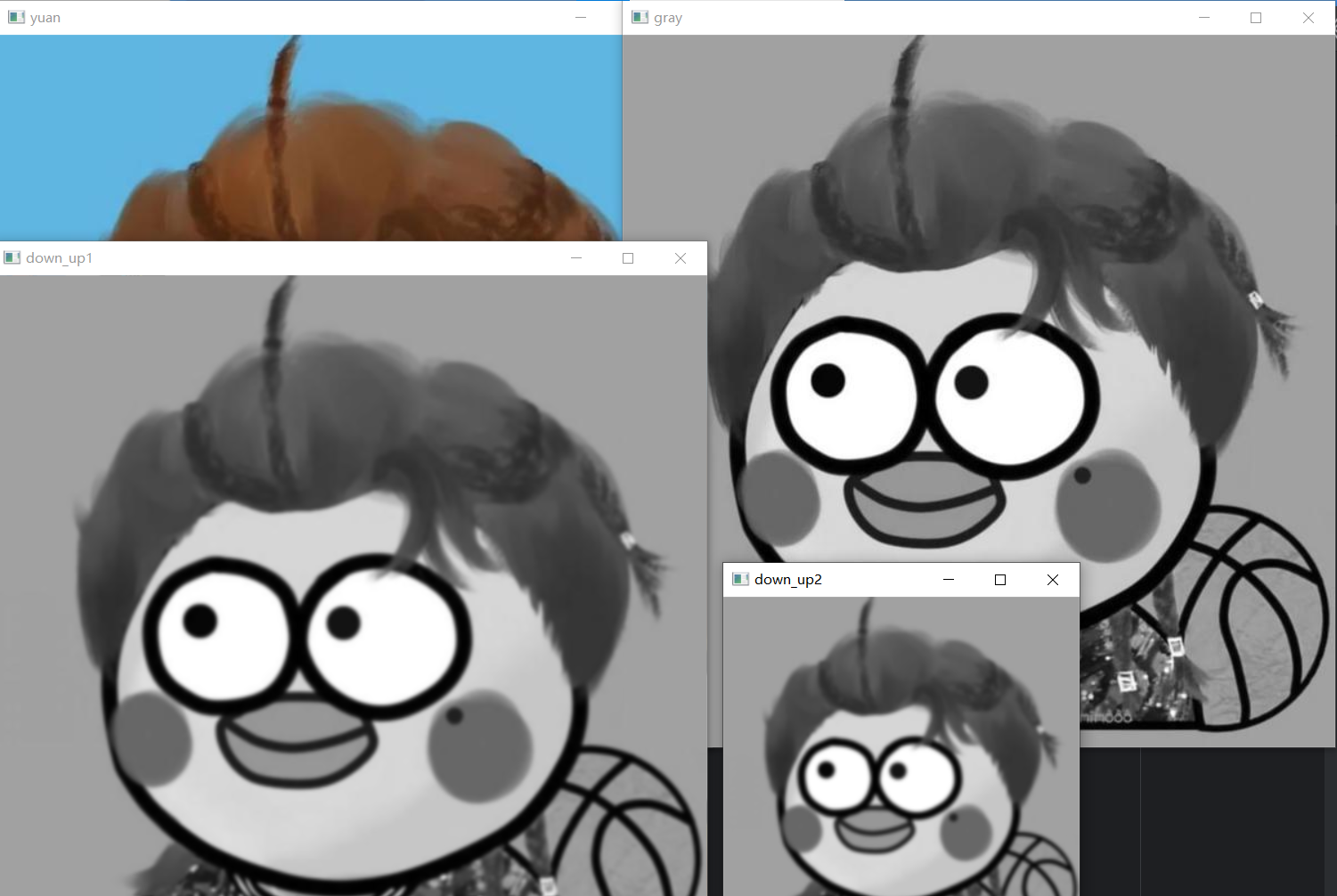Click the blurred image in down_up1 window
Image resolution: width=1337 pixels, height=896 pixels.
(354, 585)
